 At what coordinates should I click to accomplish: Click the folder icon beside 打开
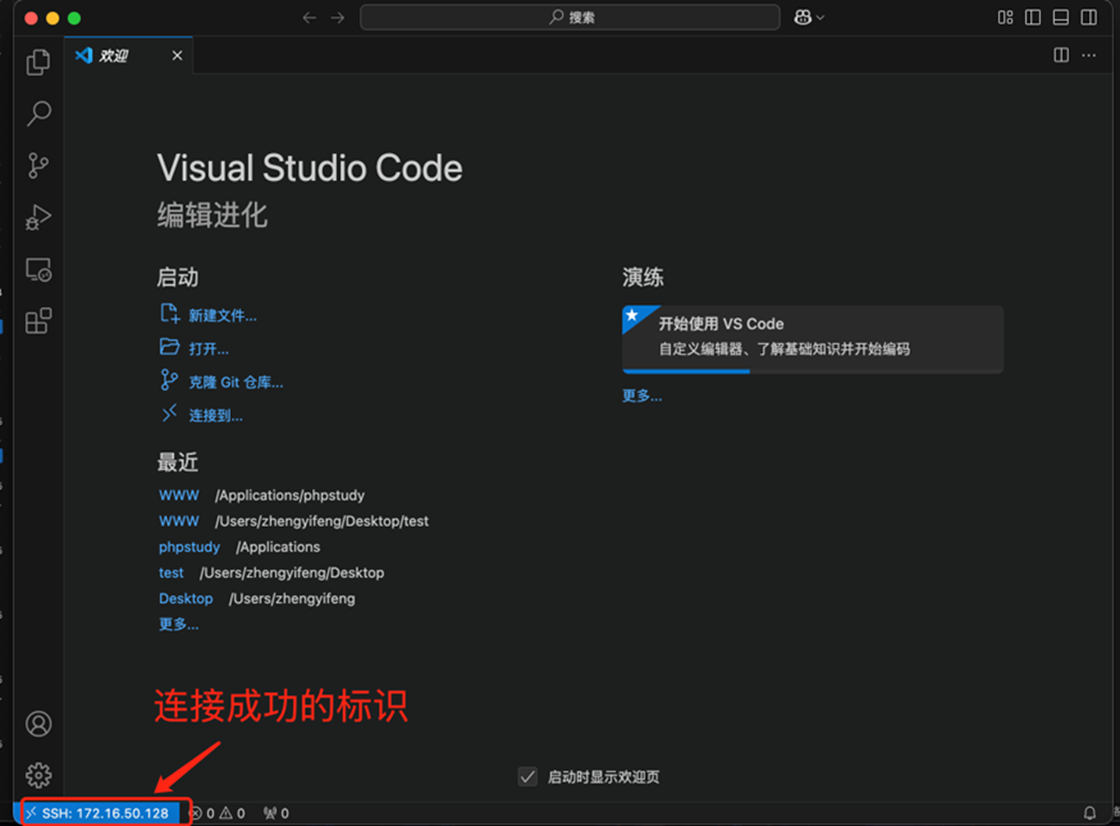pos(170,347)
